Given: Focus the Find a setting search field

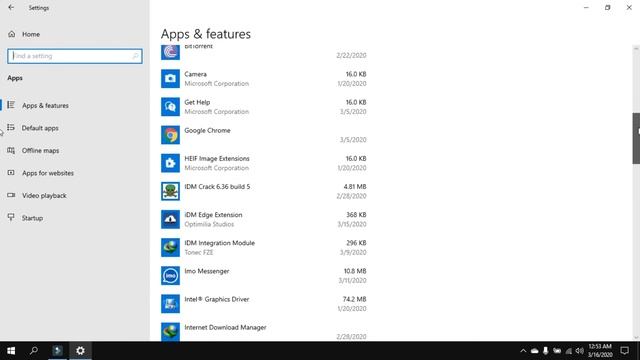Looking at the screenshot, I should pos(75,56).
